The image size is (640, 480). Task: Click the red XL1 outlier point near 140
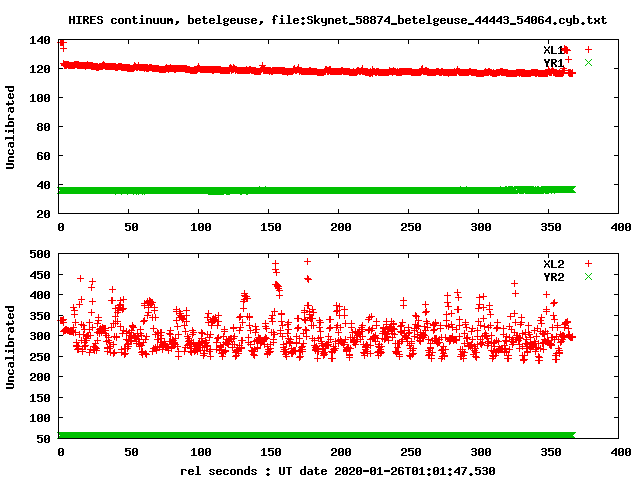[x=62, y=43]
